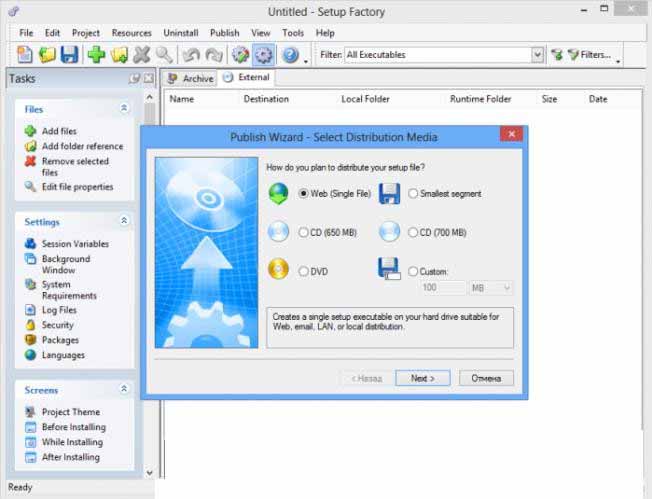The image size is (652, 499).
Task: Select Smallest segment radio button
Action: pos(413,193)
